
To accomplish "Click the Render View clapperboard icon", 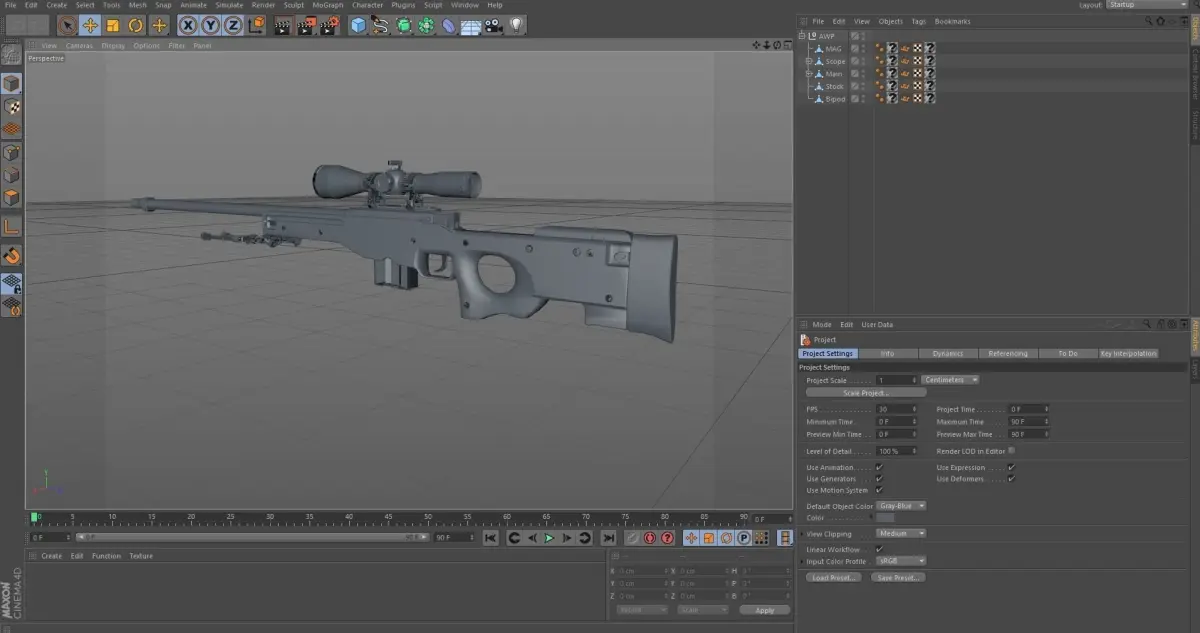I will pos(283,25).
